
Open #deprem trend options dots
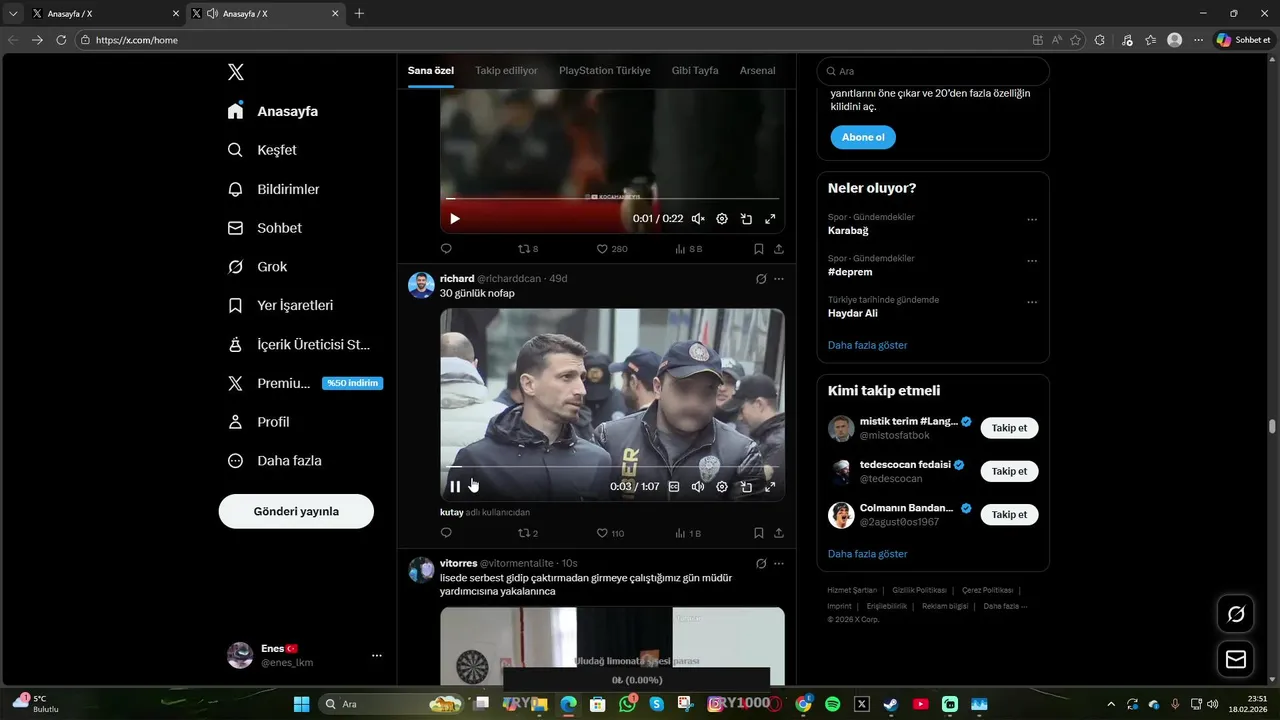click(x=1032, y=261)
